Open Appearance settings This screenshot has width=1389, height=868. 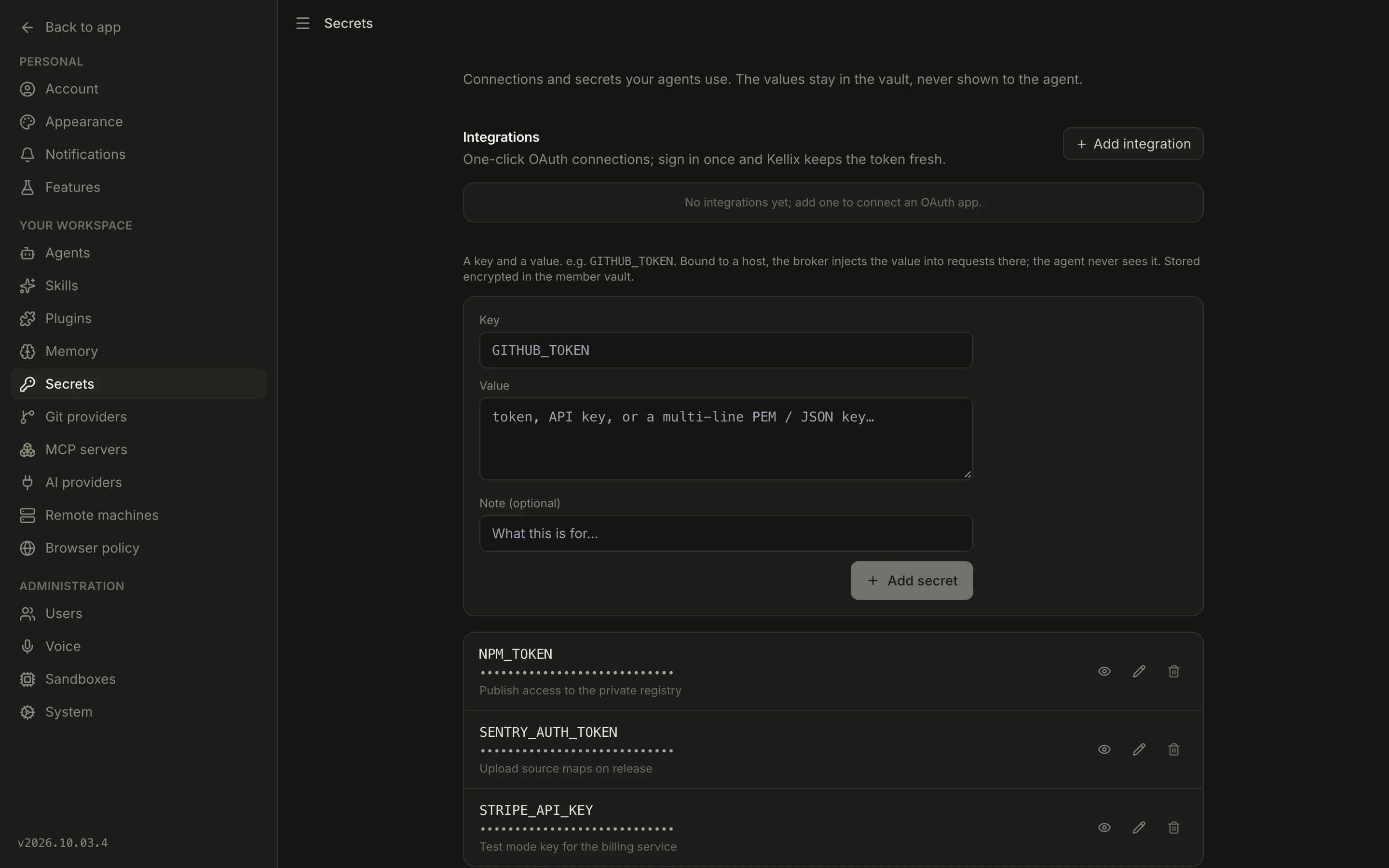(x=138, y=122)
